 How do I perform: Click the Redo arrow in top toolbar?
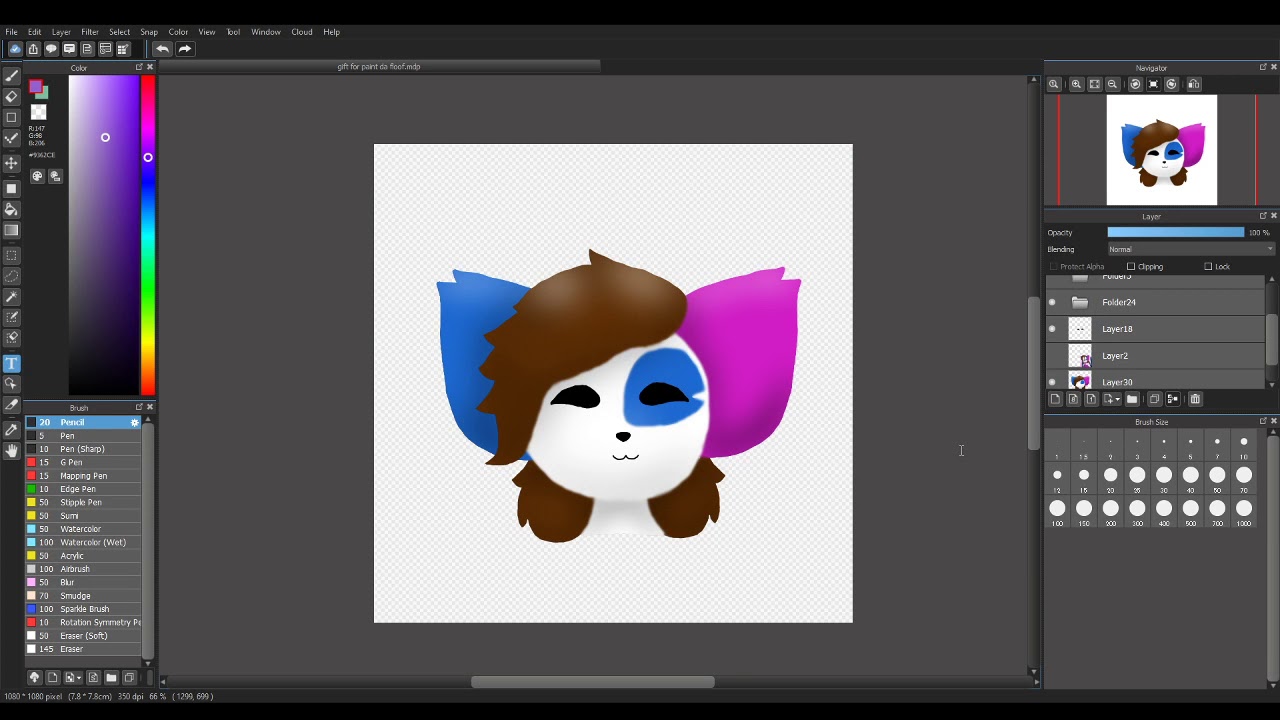click(x=185, y=49)
